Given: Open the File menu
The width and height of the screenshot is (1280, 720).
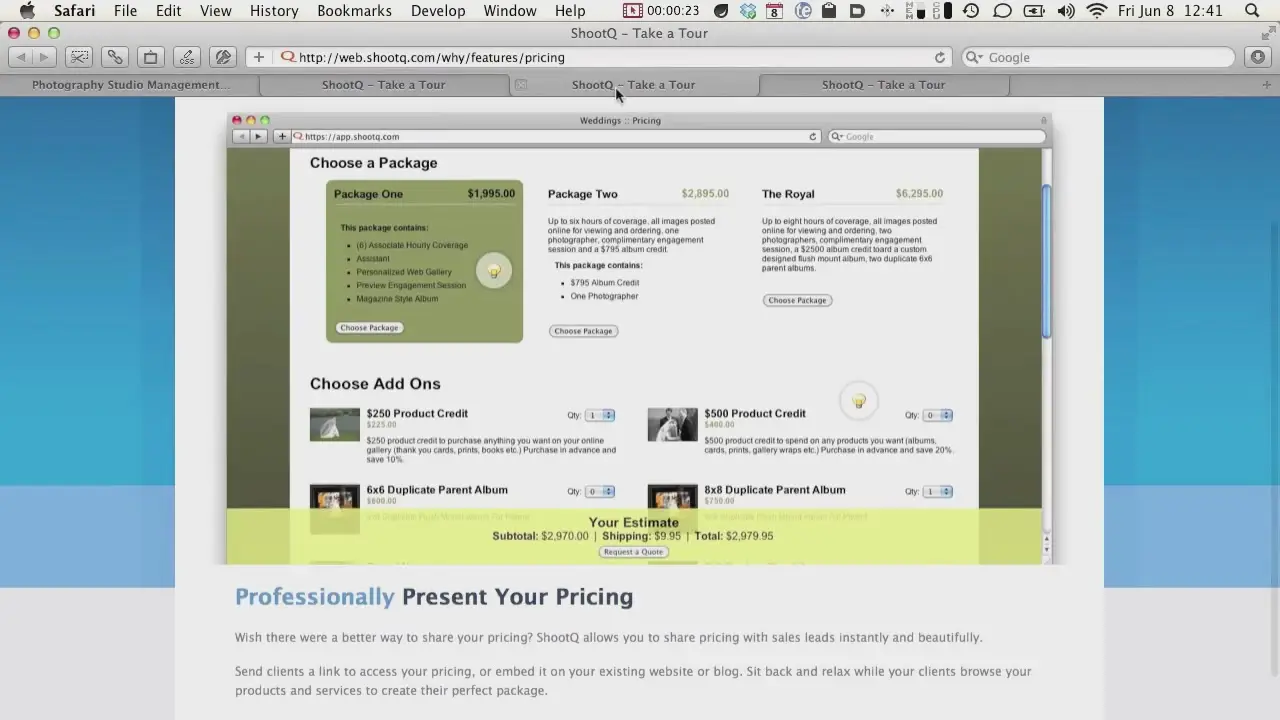Looking at the screenshot, I should (x=125, y=11).
